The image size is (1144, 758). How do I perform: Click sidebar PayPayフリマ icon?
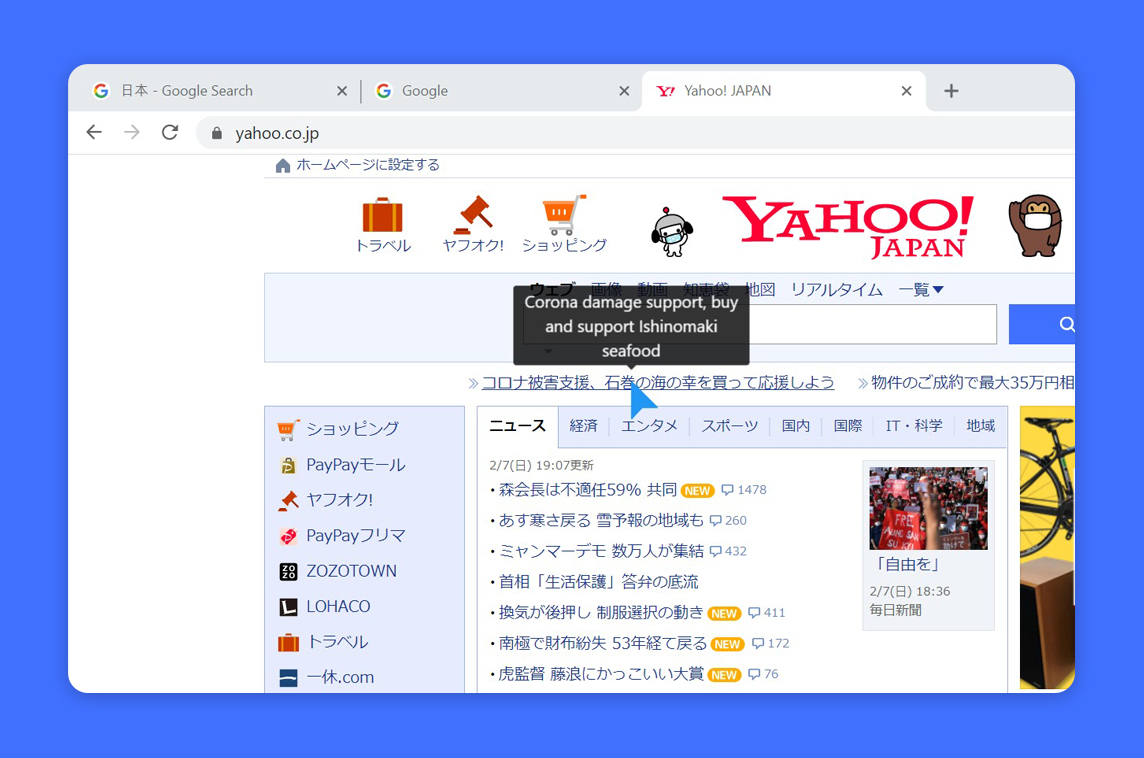click(288, 536)
